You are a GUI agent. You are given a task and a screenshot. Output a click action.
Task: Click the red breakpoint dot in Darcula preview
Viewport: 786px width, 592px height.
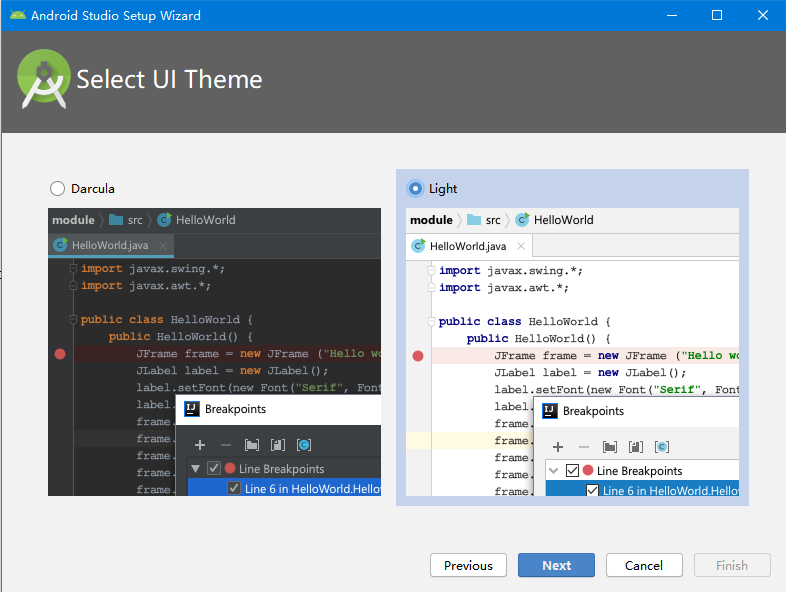(x=60, y=354)
